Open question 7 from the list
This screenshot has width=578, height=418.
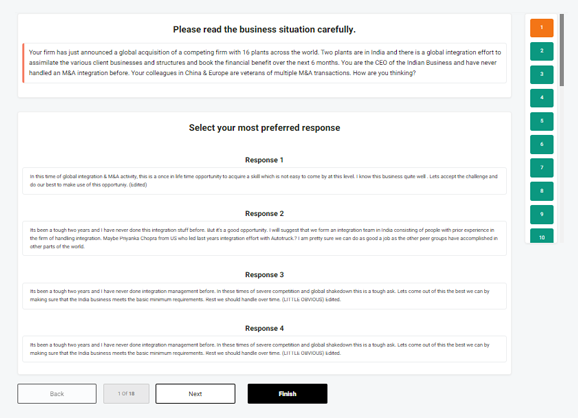542,168
